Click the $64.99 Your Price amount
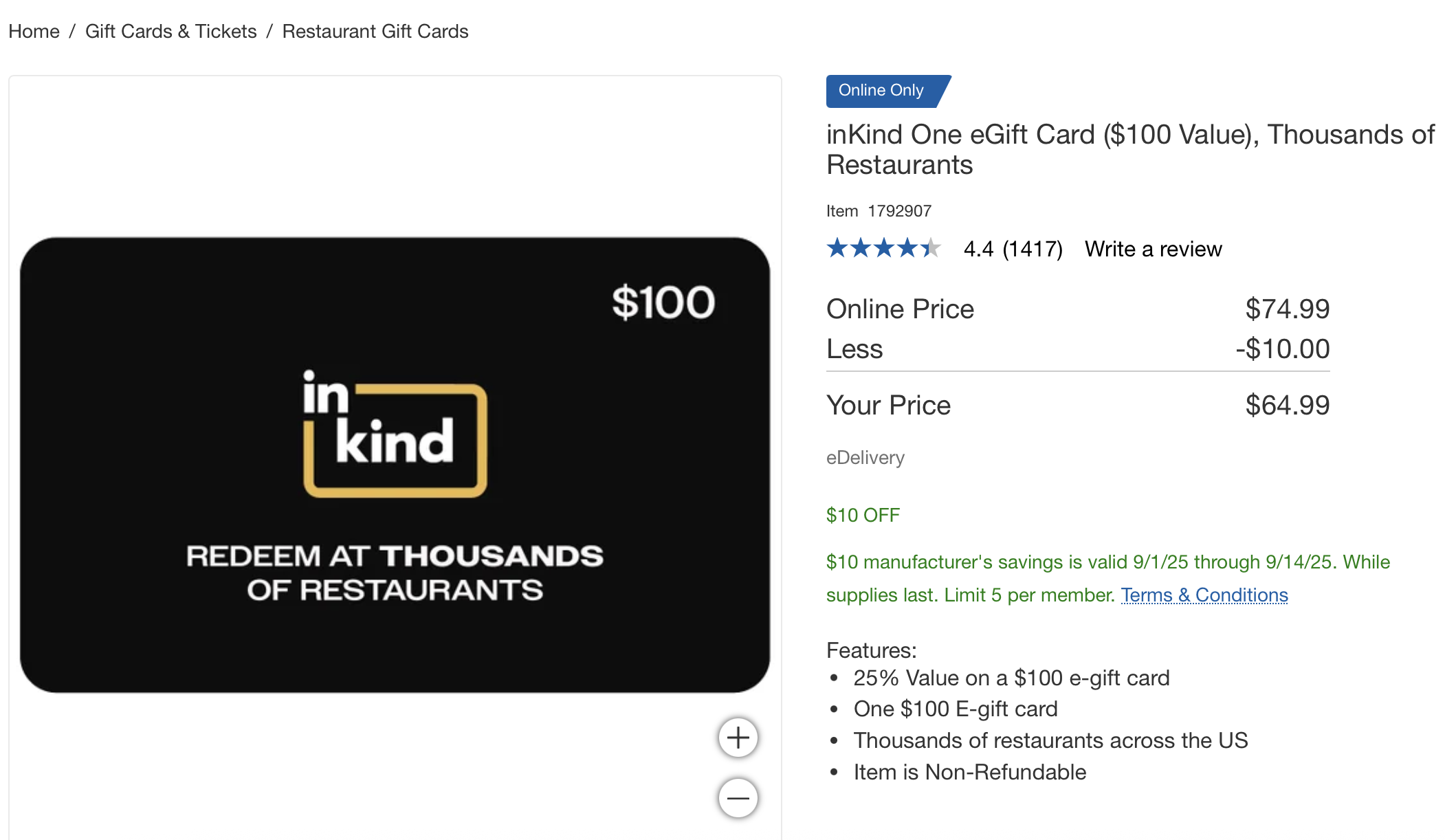The image size is (1445, 840). [x=1287, y=406]
